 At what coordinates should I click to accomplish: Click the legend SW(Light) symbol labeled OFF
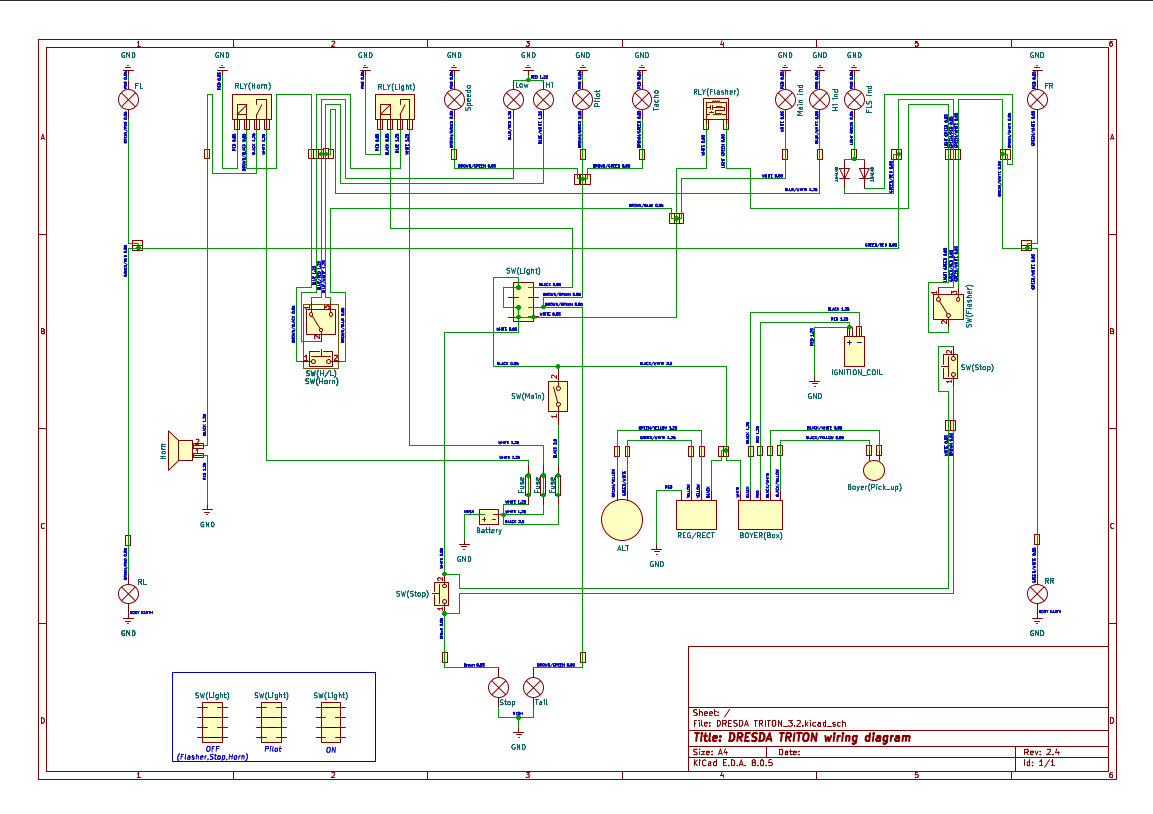212,721
